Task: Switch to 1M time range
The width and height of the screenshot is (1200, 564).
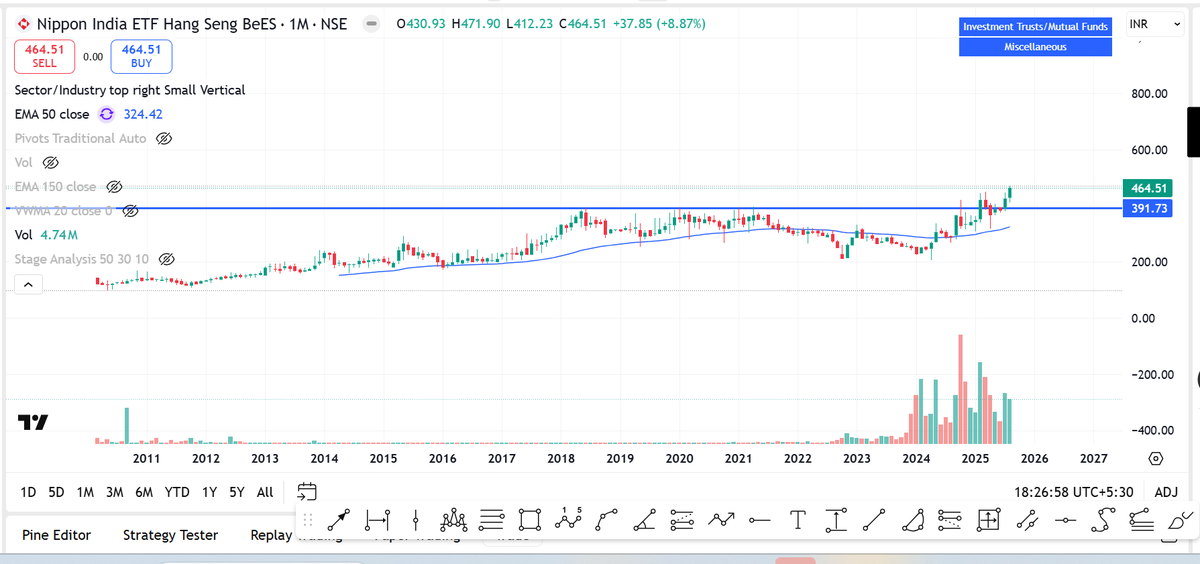Action: [85, 492]
